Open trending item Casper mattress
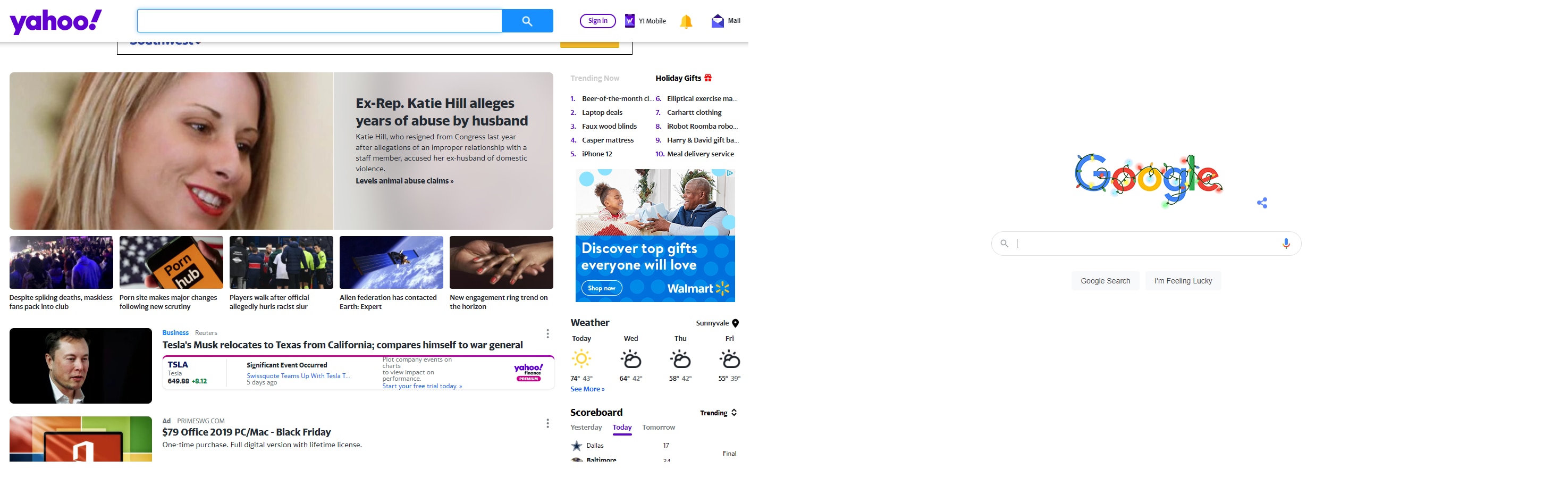Image resolution: width=1568 pixels, height=502 pixels. (608, 141)
